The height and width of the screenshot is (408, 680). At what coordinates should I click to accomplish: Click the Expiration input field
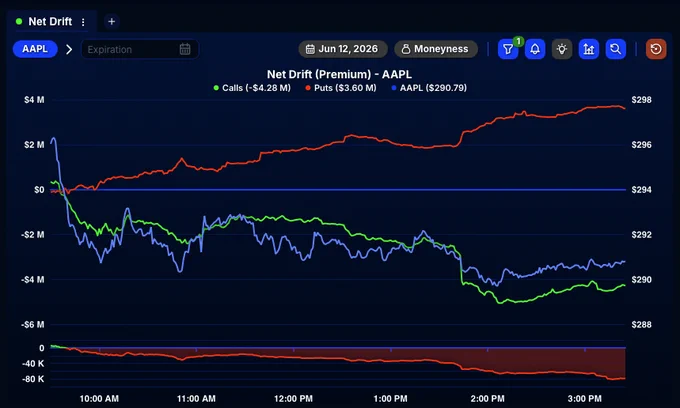(140, 49)
